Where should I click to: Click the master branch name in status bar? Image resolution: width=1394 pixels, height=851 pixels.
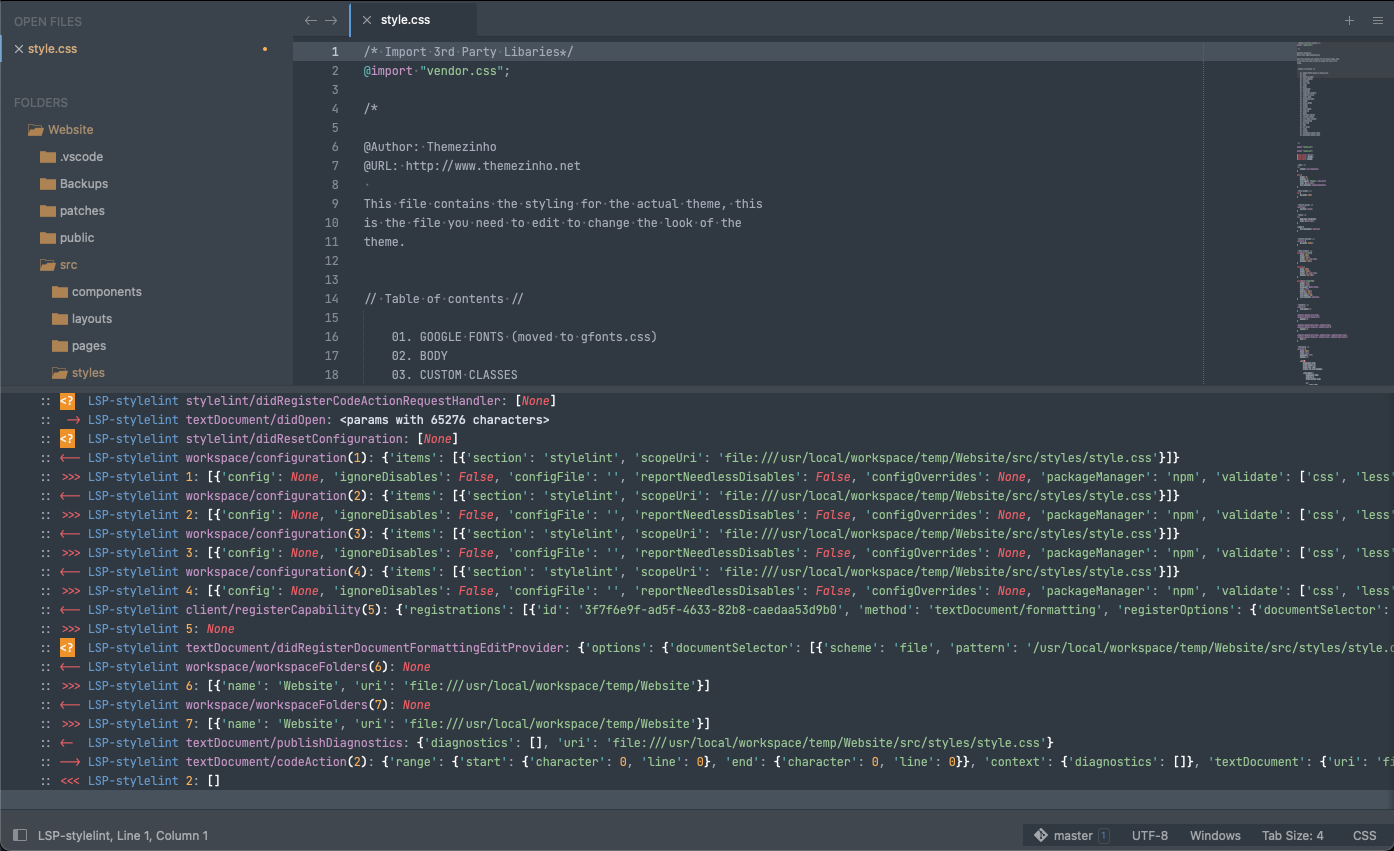[1073, 835]
